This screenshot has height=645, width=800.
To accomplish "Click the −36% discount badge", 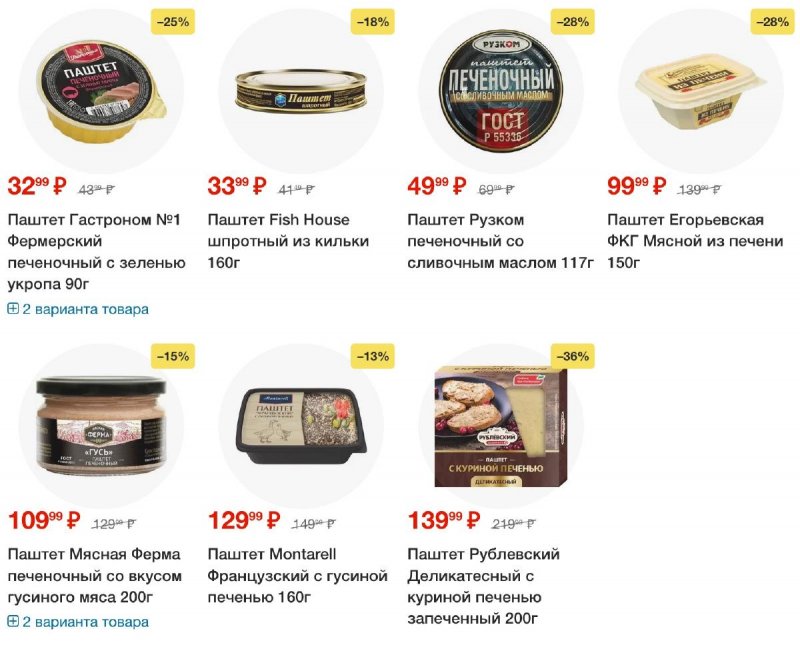I will [x=572, y=356].
